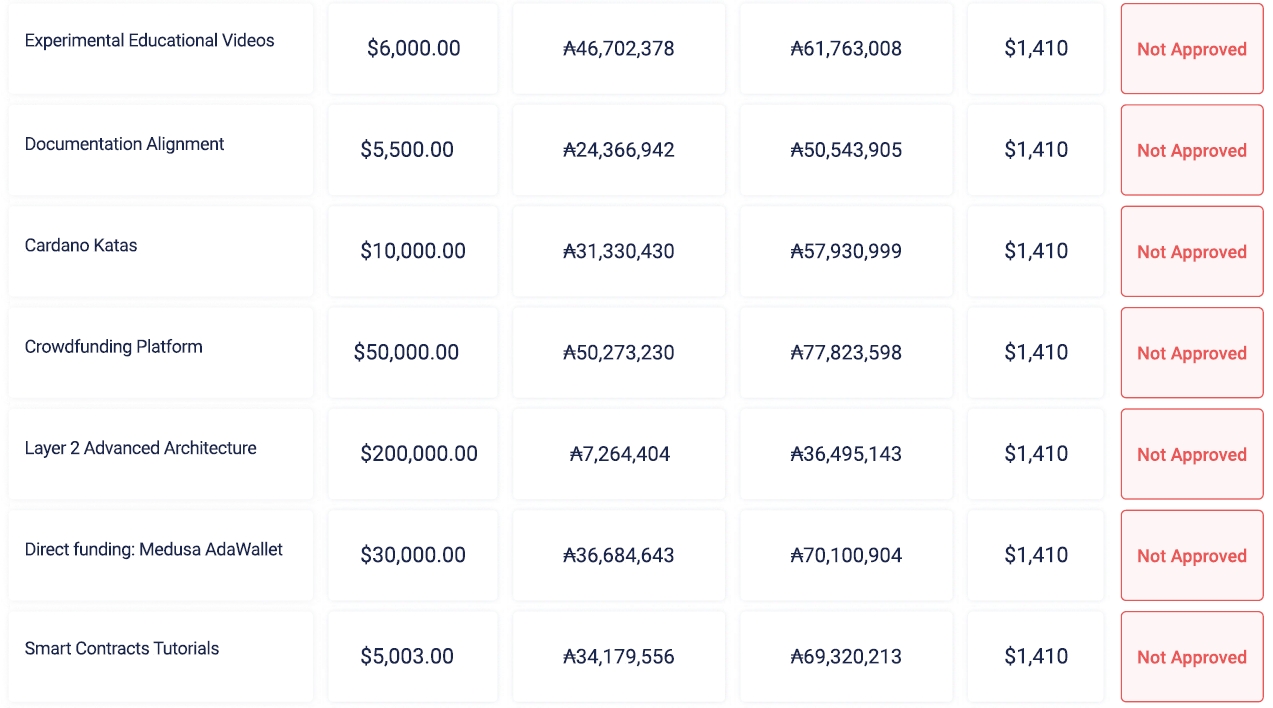Click the ₳77,823,598 vote total cell
This screenshot has height=708, width=1273.
[846, 352]
